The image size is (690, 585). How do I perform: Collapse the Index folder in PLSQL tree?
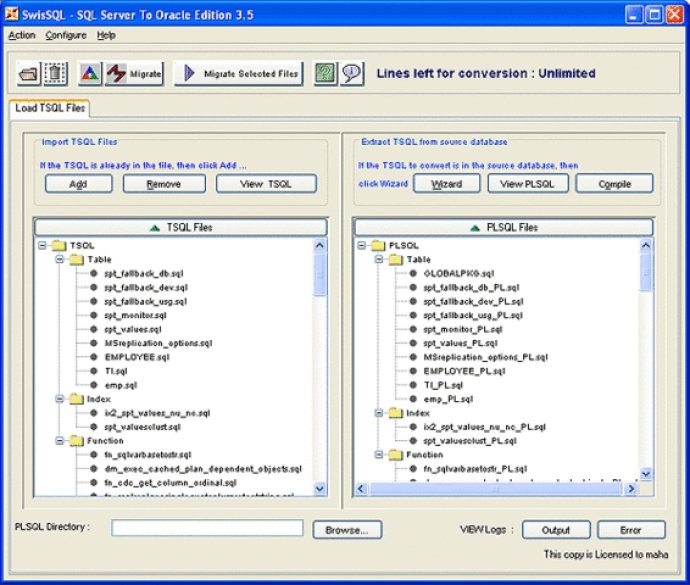coord(379,413)
